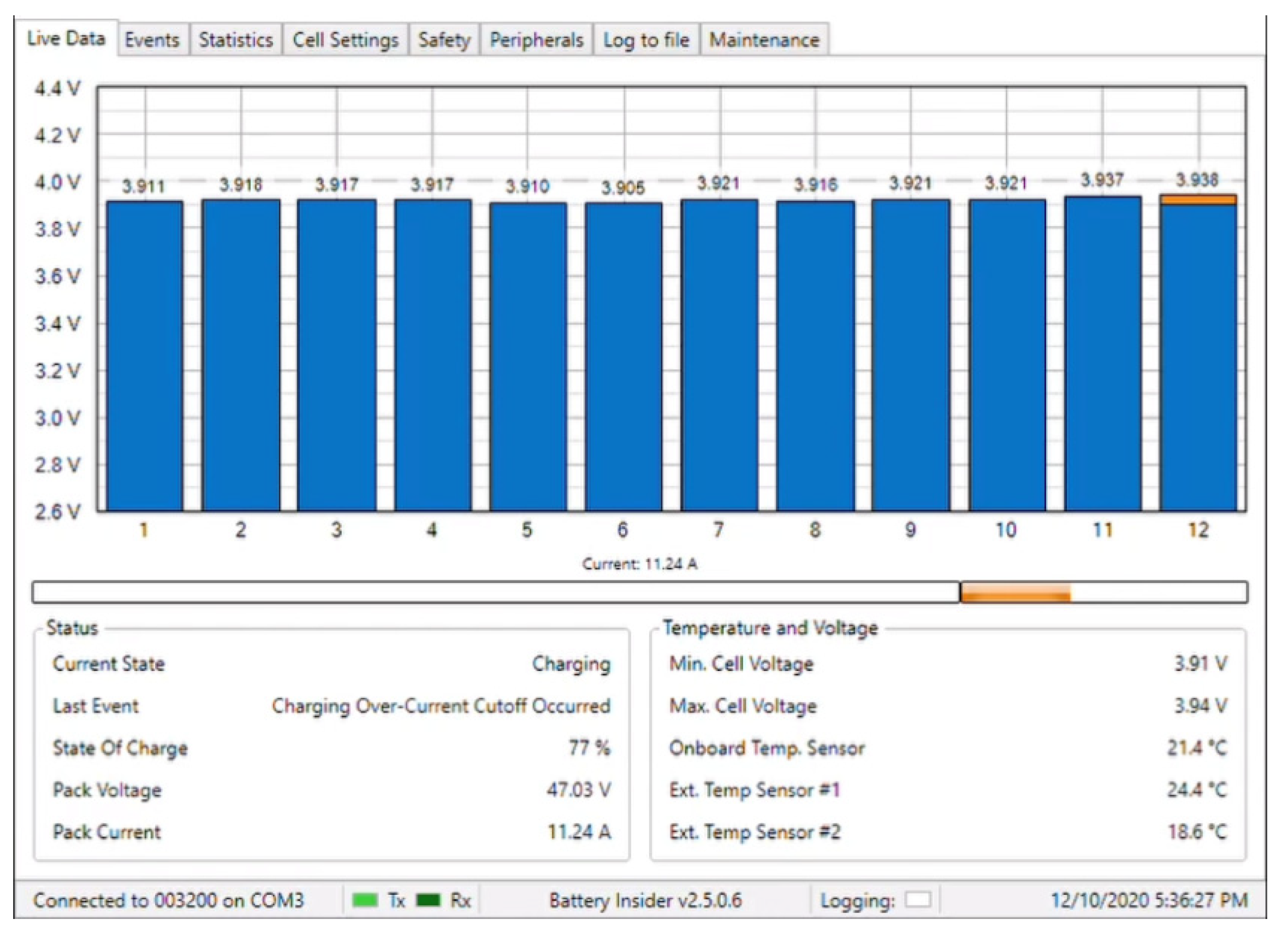Click the Connected to 003200 on COM3 status
The width and height of the screenshot is (1288, 937).
pos(169,900)
